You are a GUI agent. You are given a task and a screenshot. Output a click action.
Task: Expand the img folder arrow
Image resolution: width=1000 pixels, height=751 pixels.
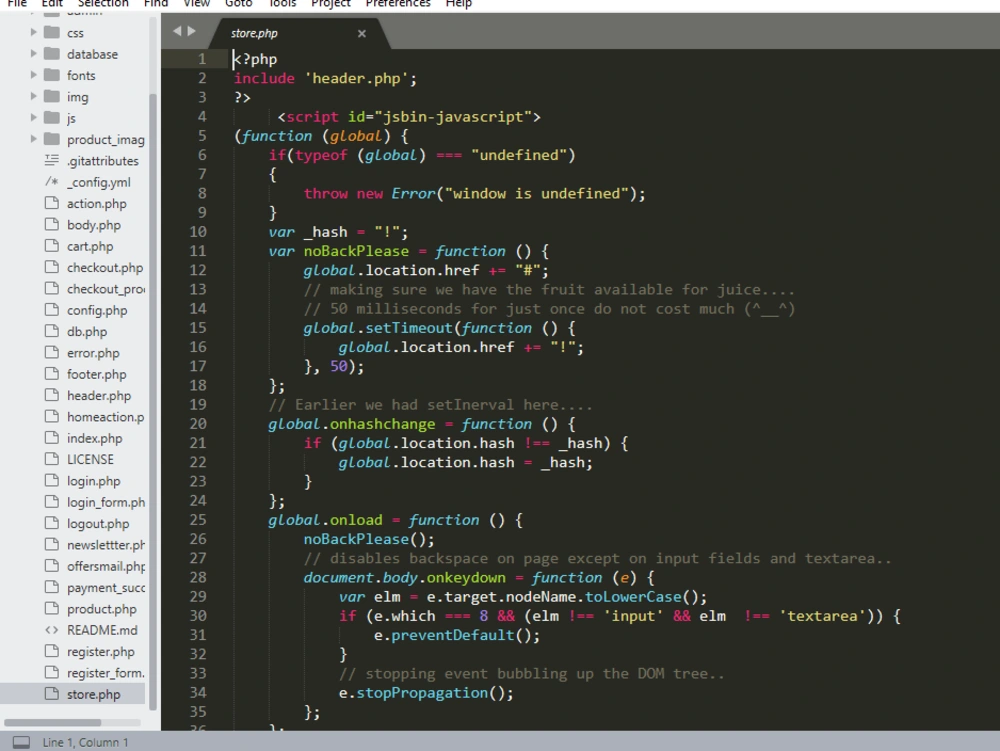point(33,96)
